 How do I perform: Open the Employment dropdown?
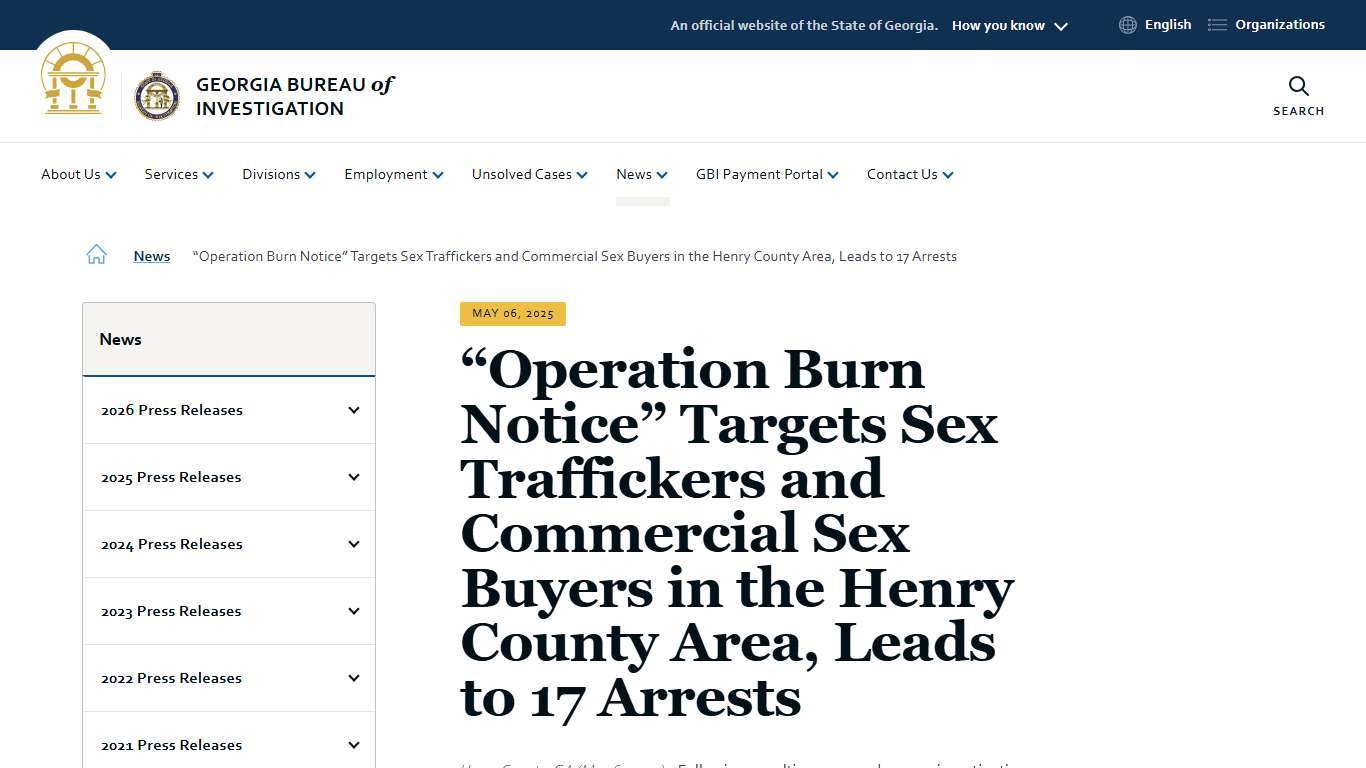coord(392,174)
